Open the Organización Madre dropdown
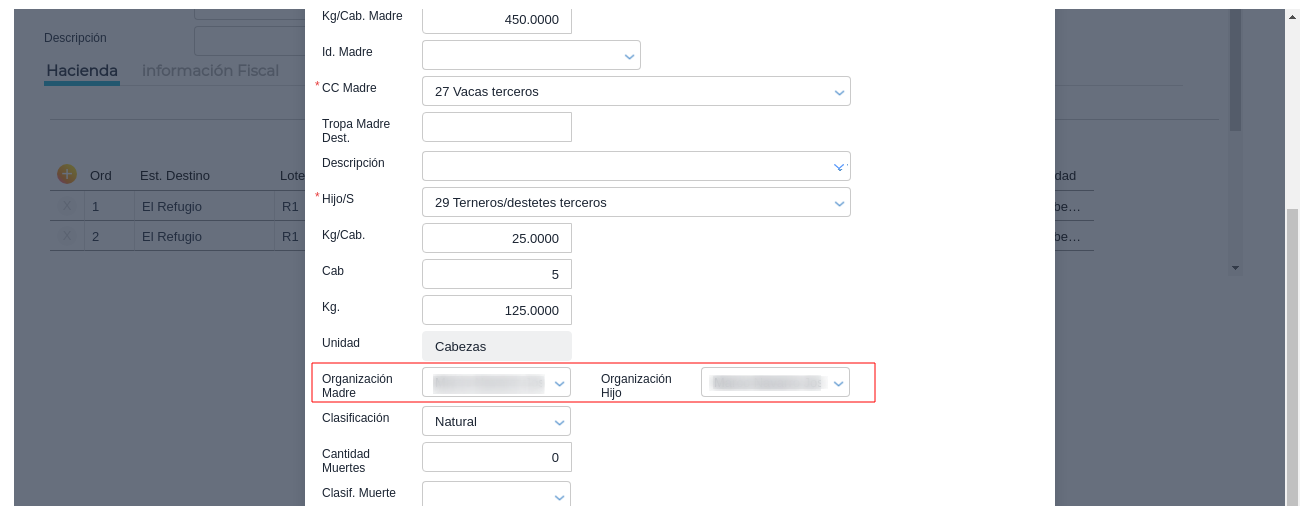 (559, 383)
